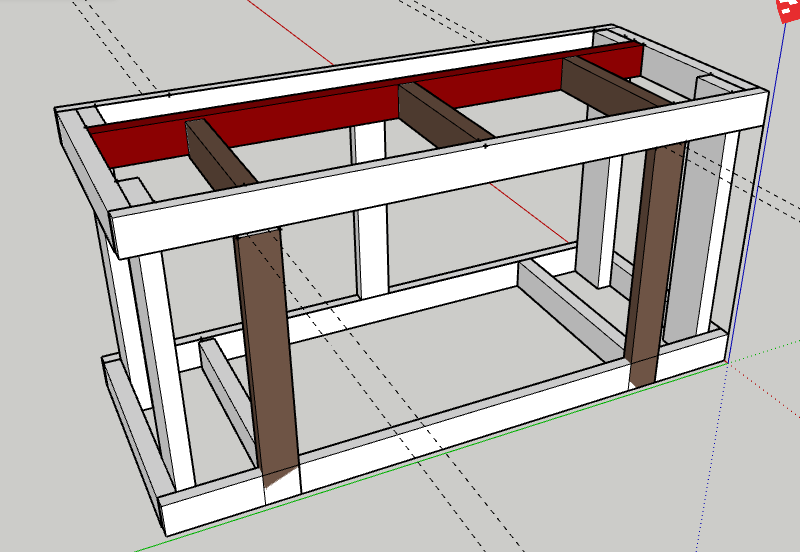Screen dimensions: 800x552
Task: Select the front-right brown vertical post
Action: click(655, 265)
